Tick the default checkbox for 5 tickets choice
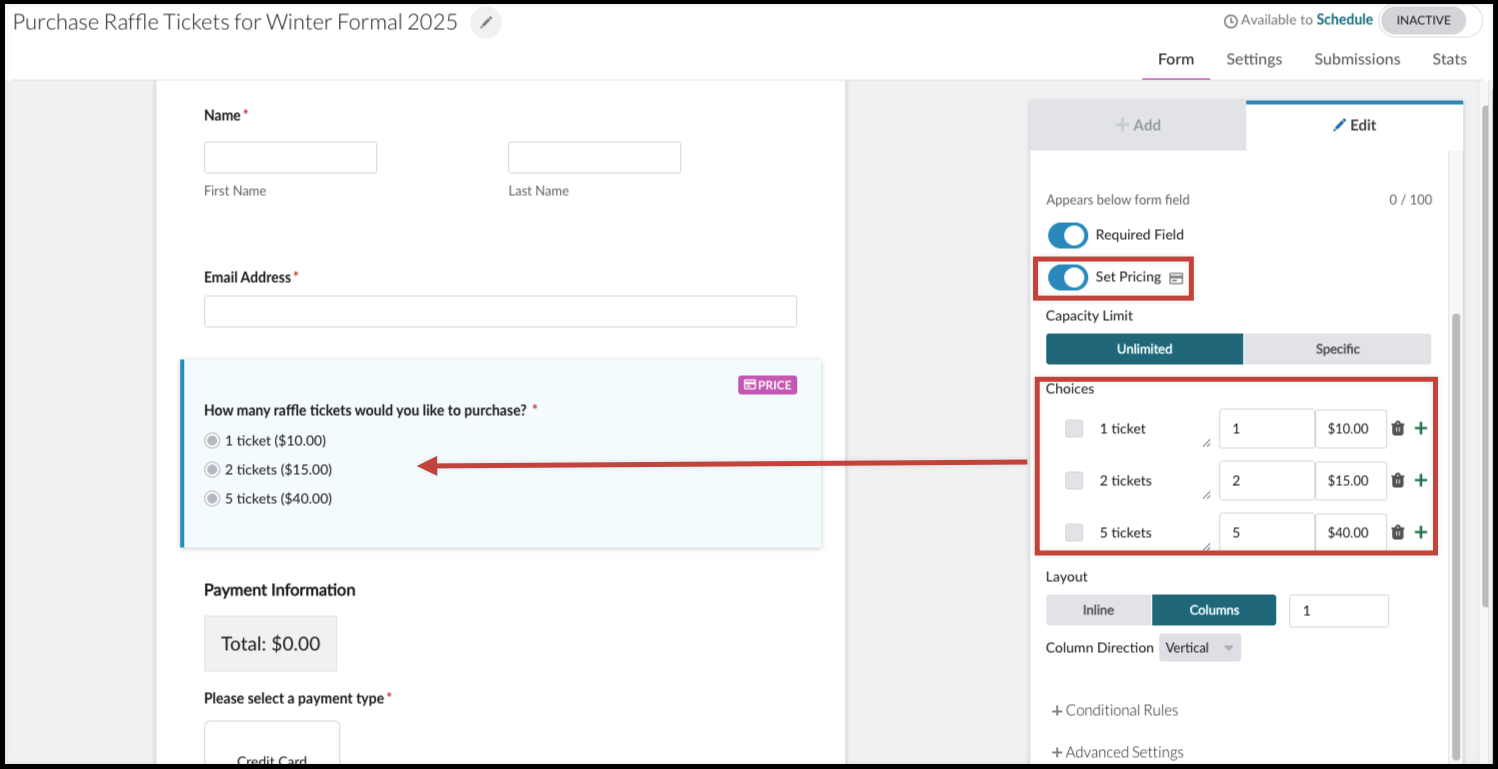The height and width of the screenshot is (769, 1498). point(1074,532)
